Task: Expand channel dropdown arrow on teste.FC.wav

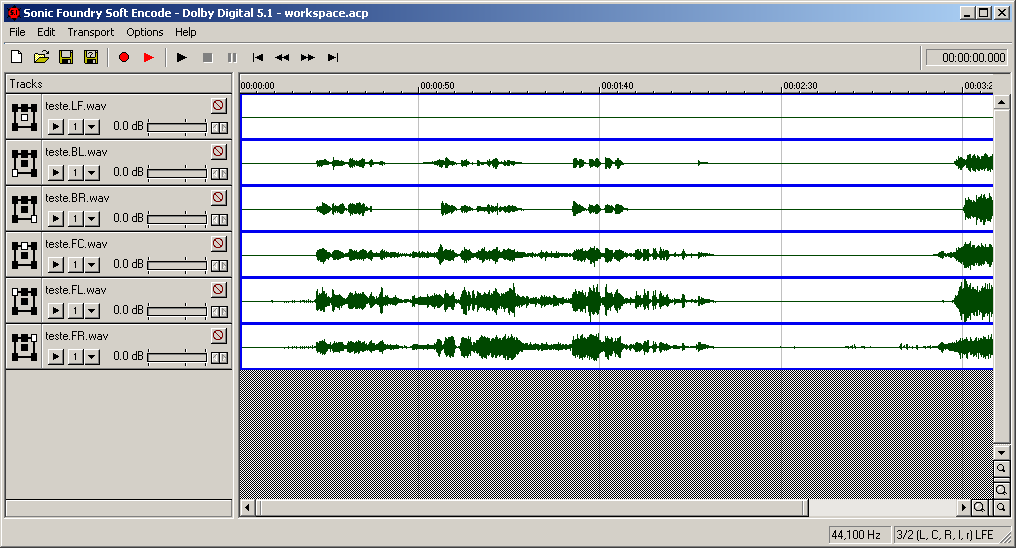Action: [x=92, y=265]
